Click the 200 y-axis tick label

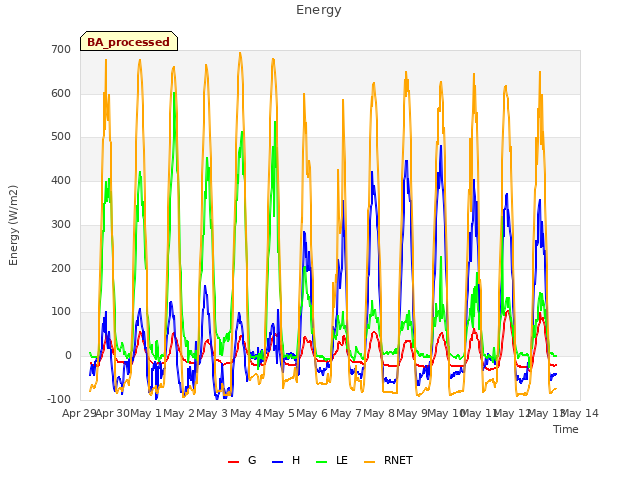(61, 269)
